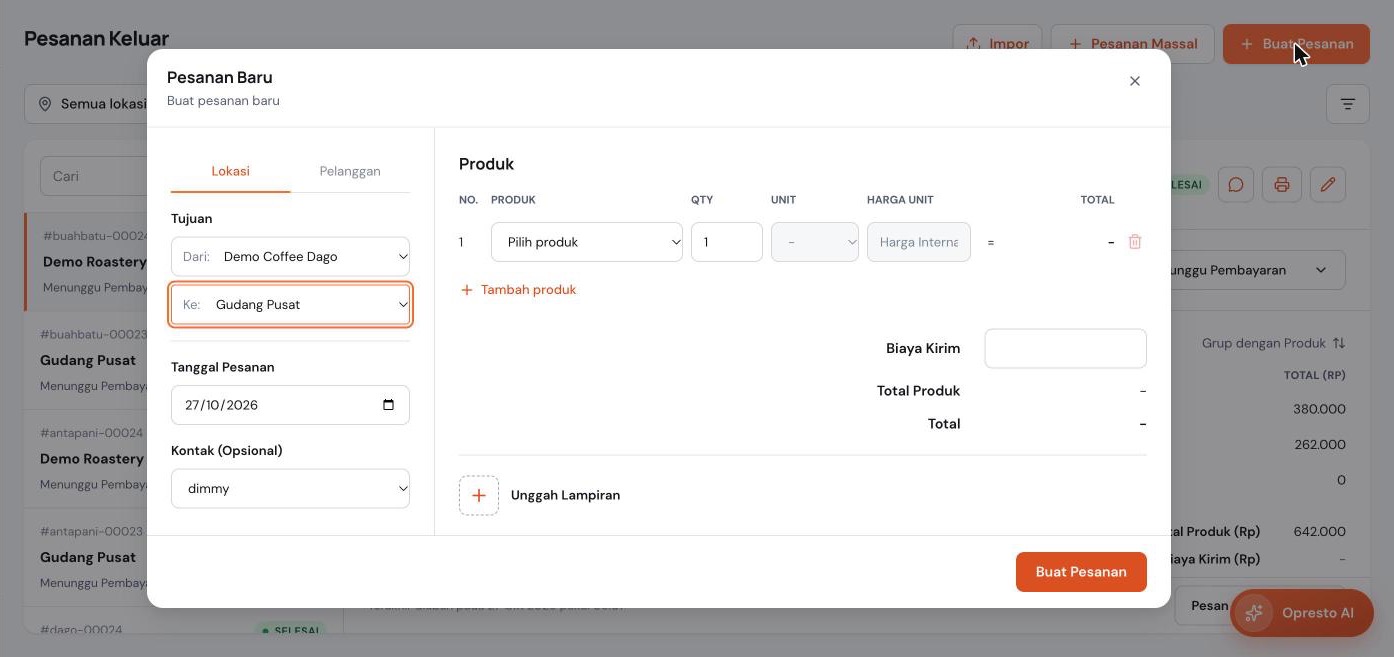Image resolution: width=1394 pixels, height=657 pixels.
Task: Open the Pilih produk dropdown
Action: [587, 242]
